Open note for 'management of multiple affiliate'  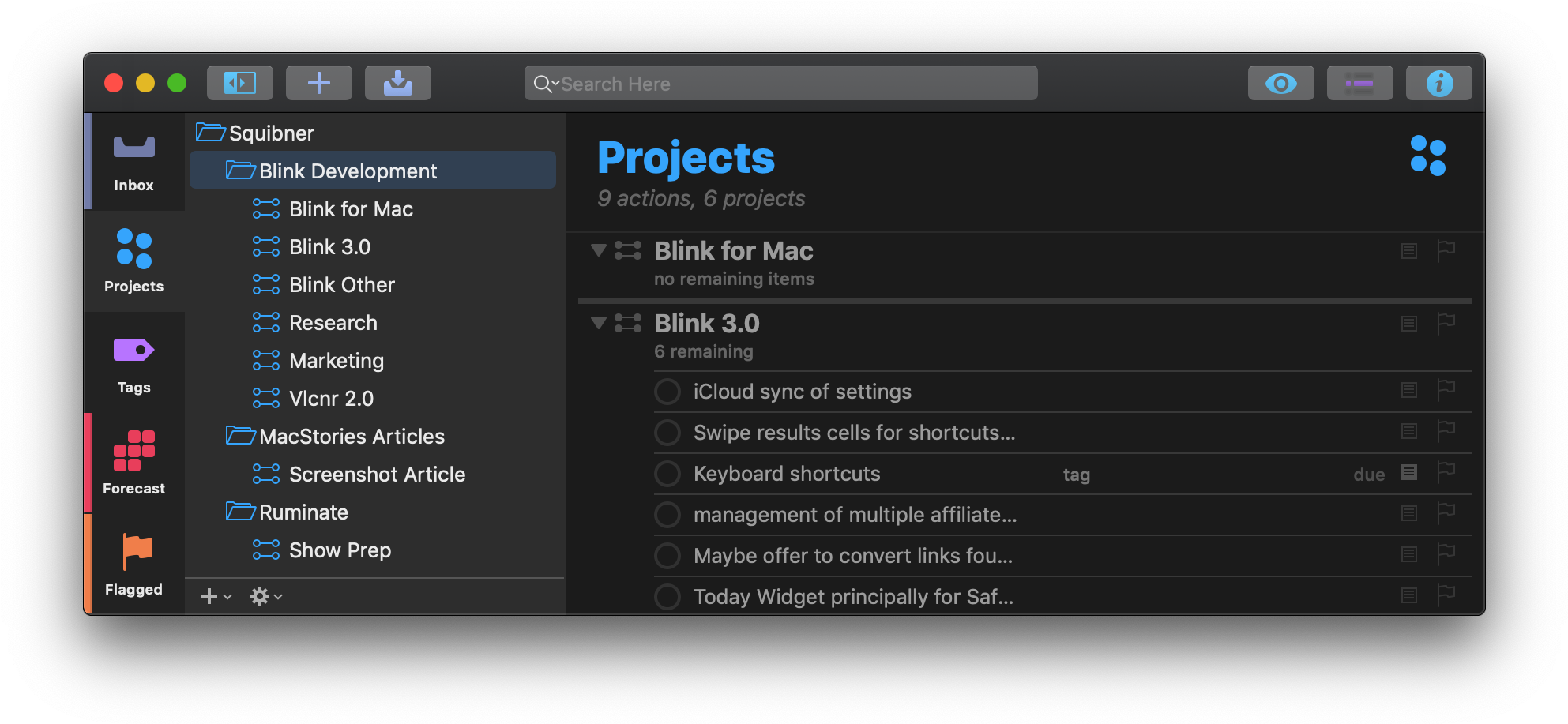pyautogui.click(x=1409, y=513)
